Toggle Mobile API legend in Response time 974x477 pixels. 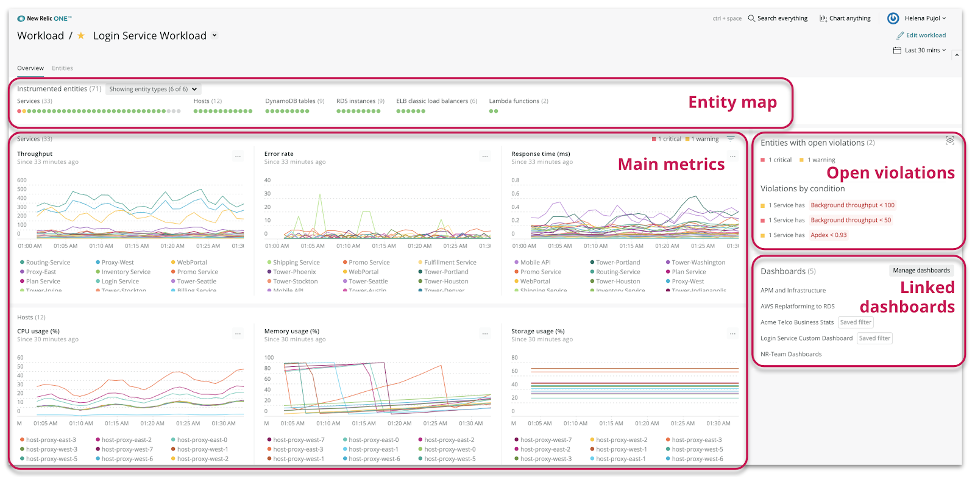coord(534,263)
